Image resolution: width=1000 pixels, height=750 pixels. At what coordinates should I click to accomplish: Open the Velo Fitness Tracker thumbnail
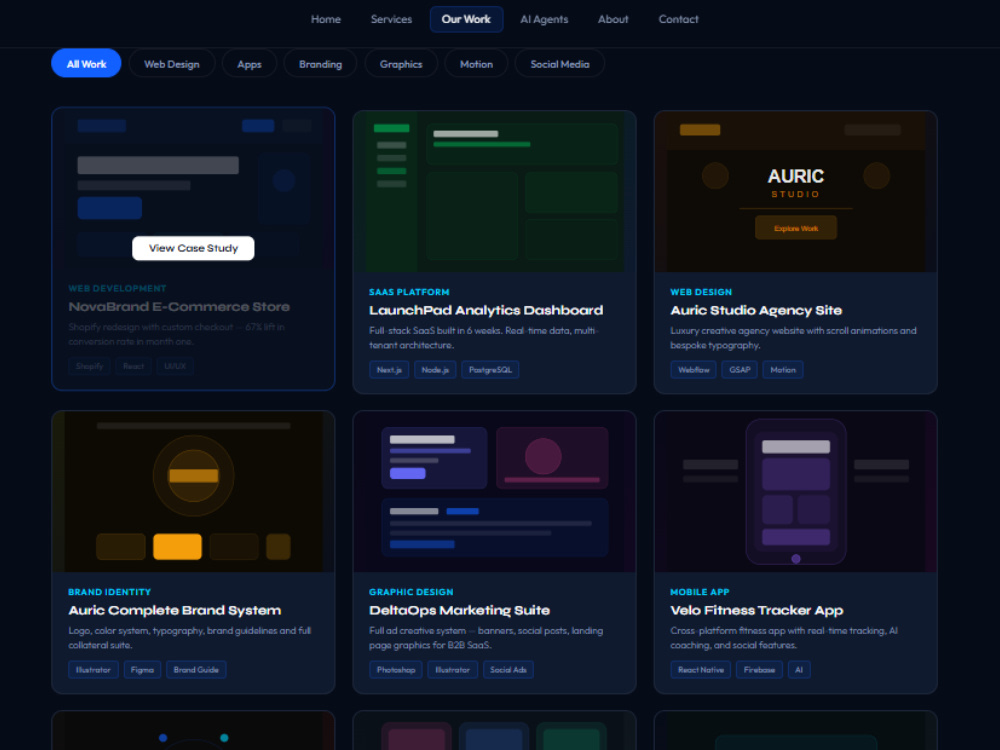tap(795, 492)
